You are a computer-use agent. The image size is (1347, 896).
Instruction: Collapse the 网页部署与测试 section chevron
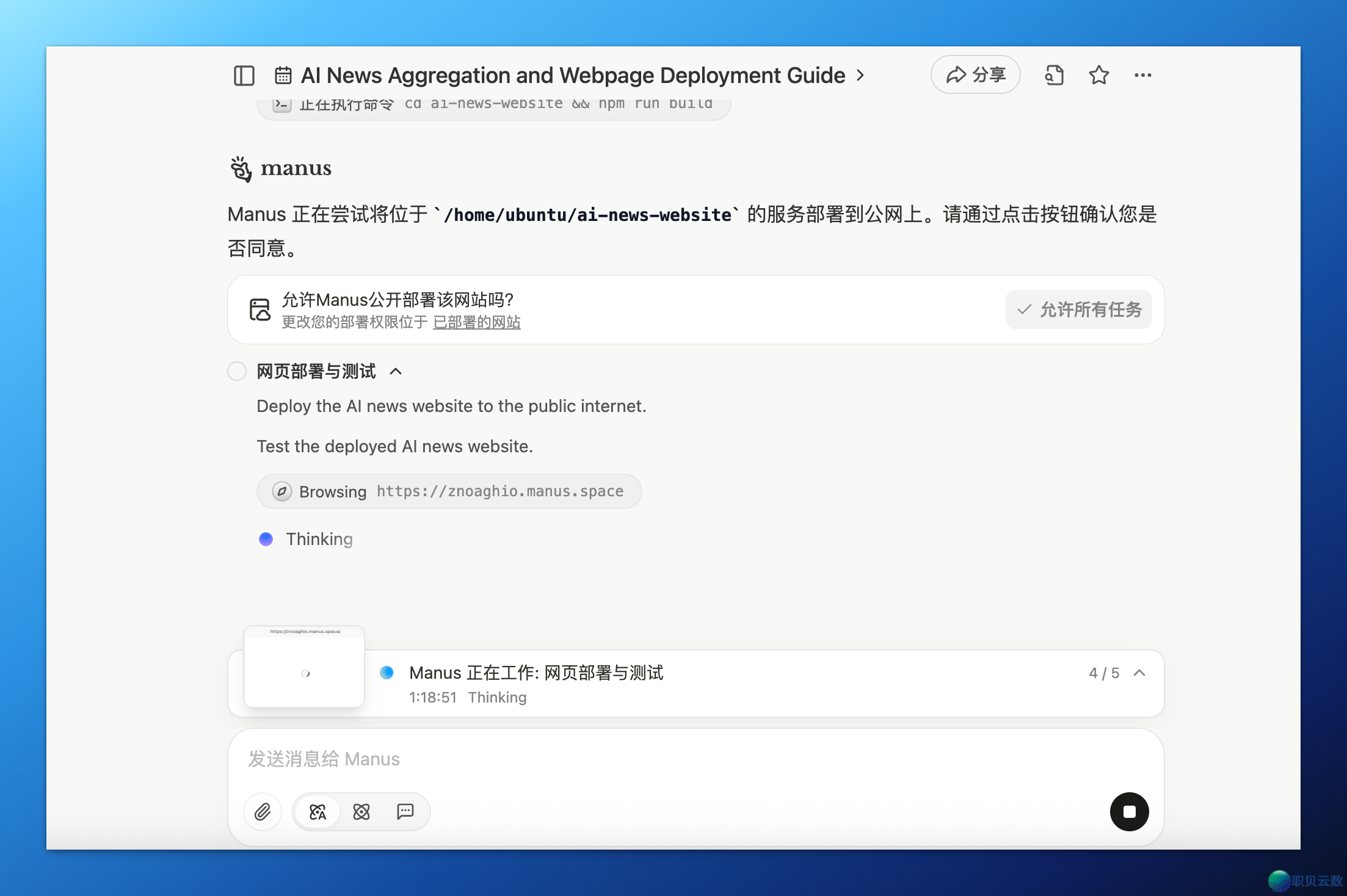[396, 371]
